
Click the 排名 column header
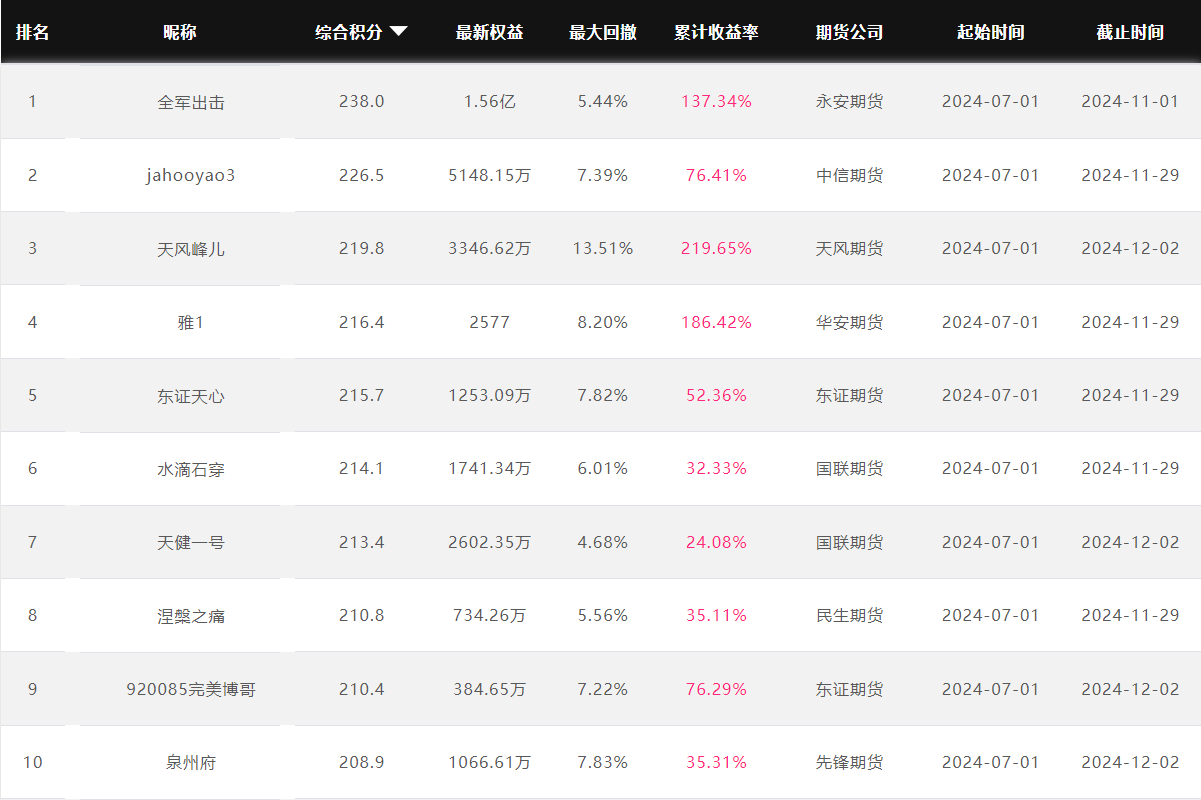tap(32, 32)
